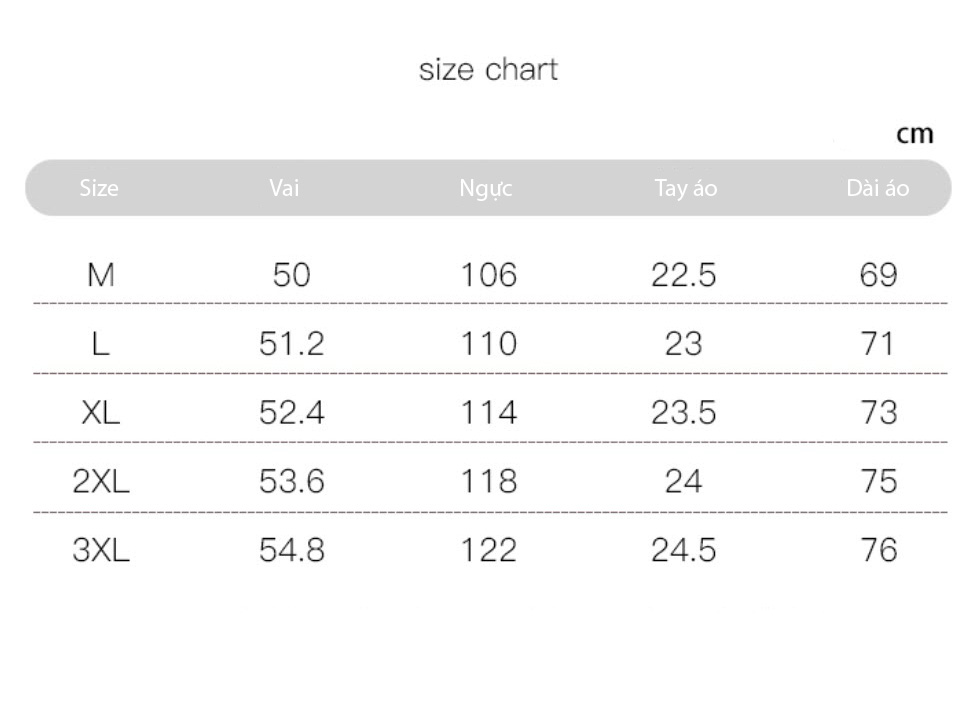Choose the 2XL size row label
The height and width of the screenshot is (728, 973).
pyautogui.click(x=101, y=481)
